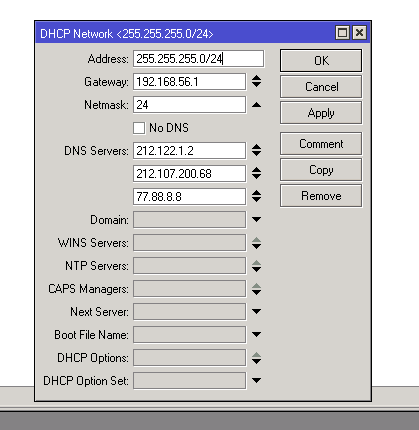Focus the Gateway field 192.168.56.1
This screenshot has width=419, height=430.
pyautogui.click(x=189, y=82)
